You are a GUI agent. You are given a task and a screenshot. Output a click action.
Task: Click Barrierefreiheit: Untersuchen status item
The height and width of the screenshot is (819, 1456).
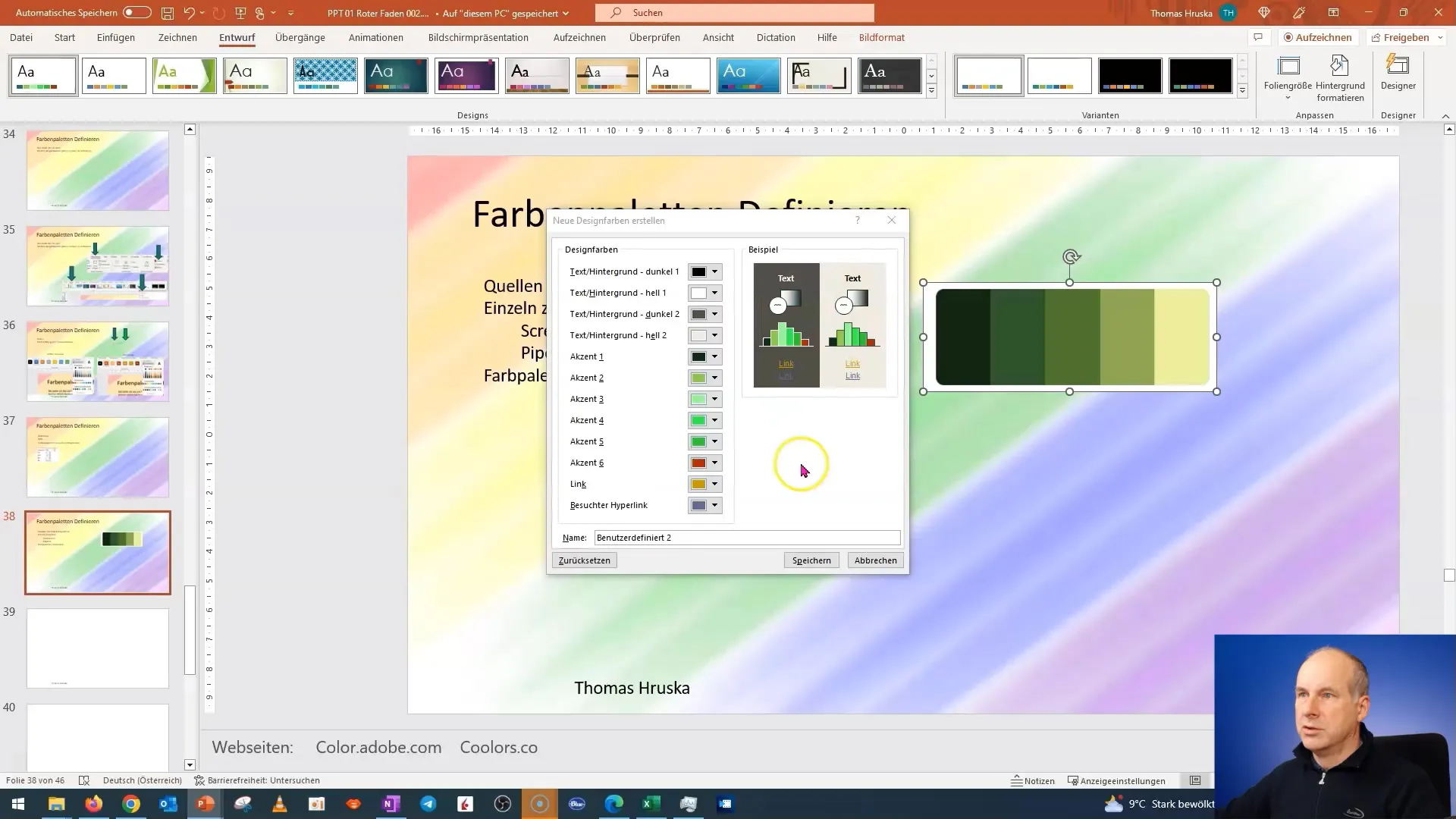(x=257, y=780)
